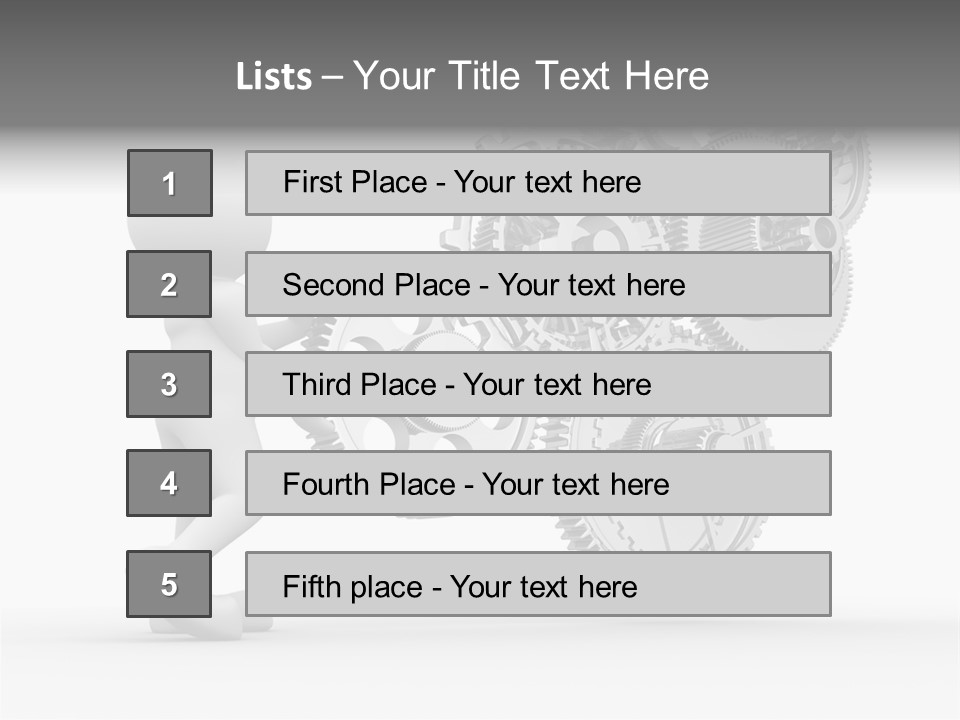Viewport: 960px width, 720px height.
Task: Click the Fourth Place text bar
Action: 538,483
